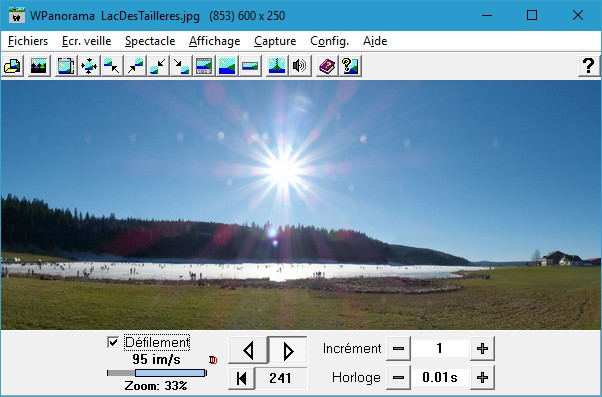Click the zoom slider bar
The image size is (602, 397).
click(157, 373)
